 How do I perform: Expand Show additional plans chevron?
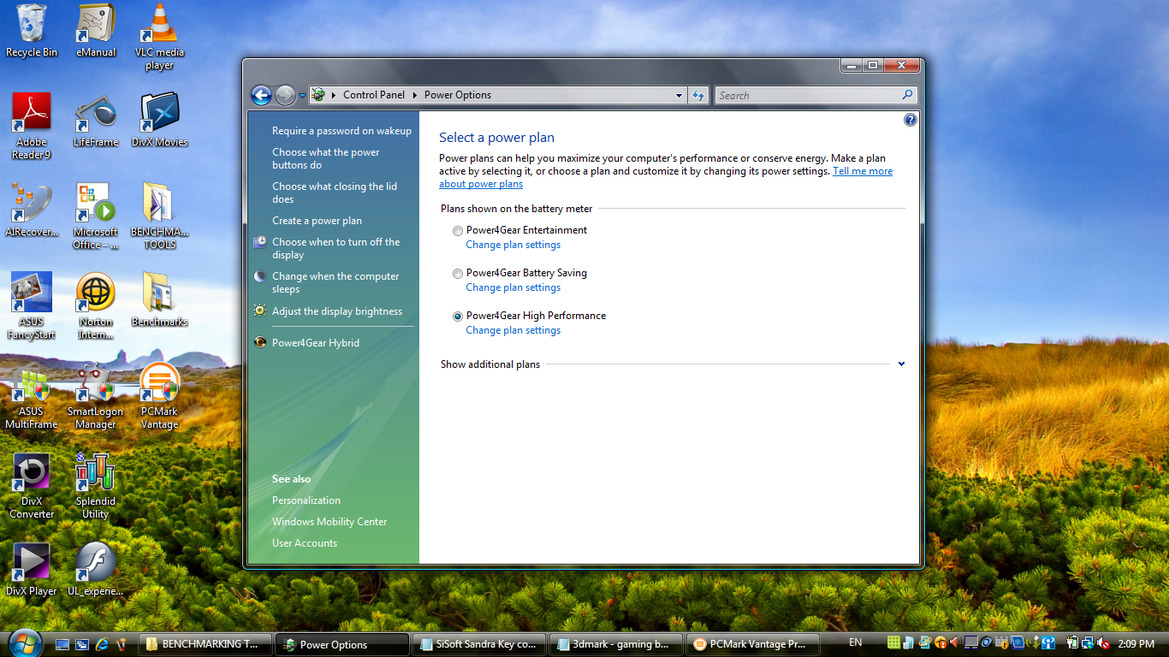[901, 364]
